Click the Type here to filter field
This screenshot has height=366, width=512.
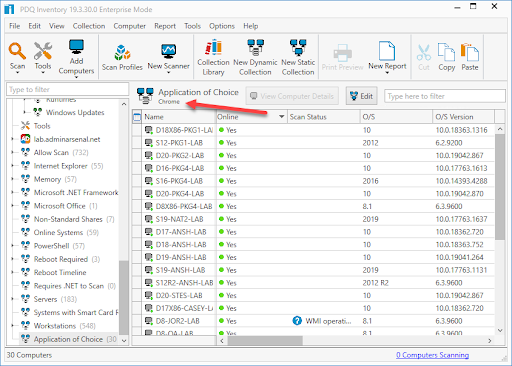pyautogui.click(x=445, y=96)
